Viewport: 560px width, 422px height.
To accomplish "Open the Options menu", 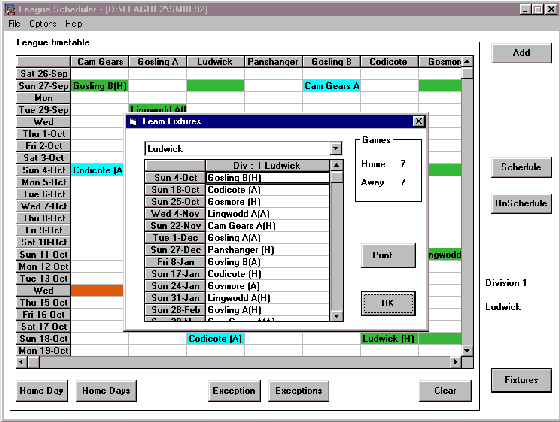I will tap(43, 24).
